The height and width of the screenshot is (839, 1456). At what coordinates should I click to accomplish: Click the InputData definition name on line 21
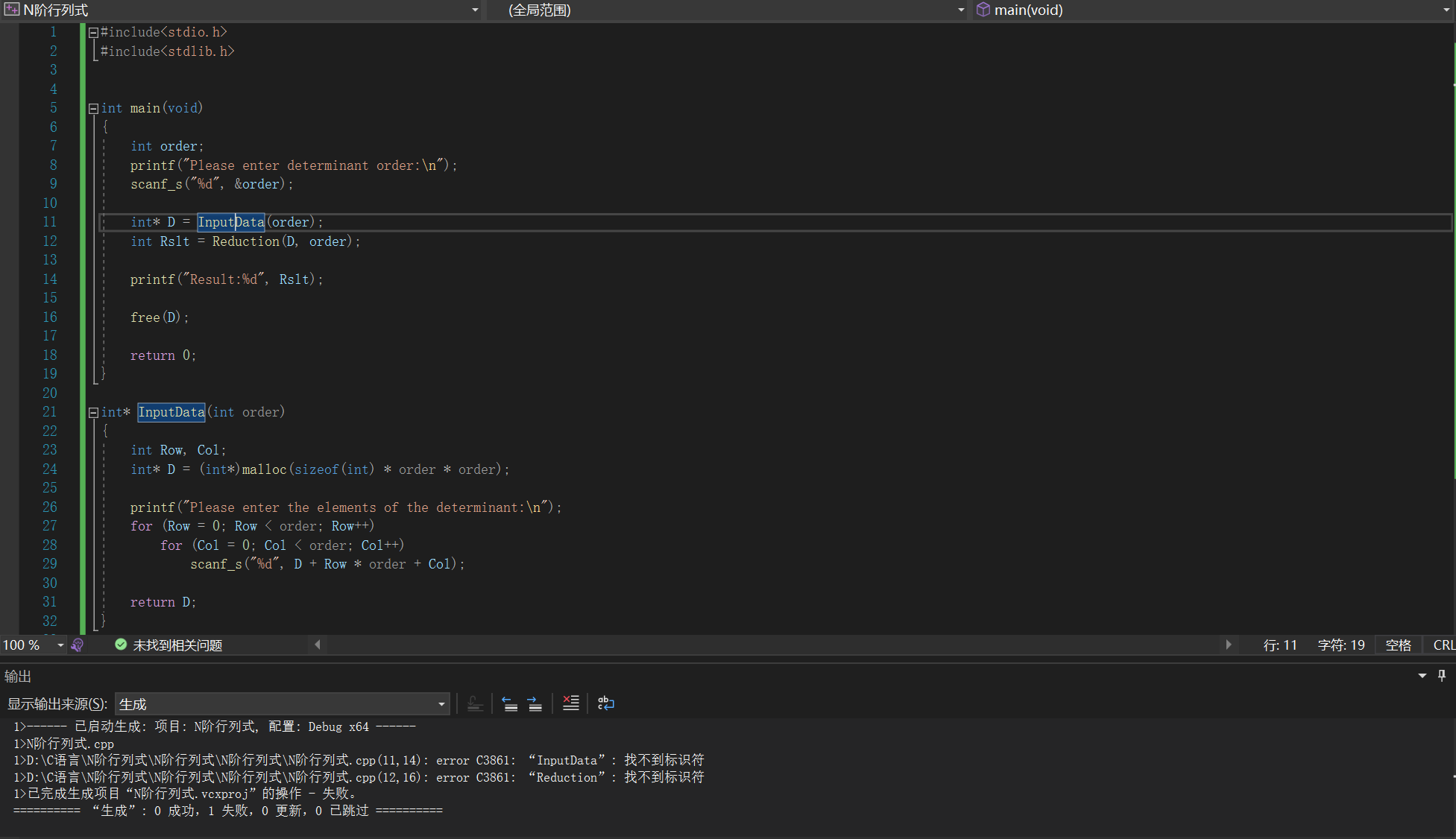tap(171, 412)
